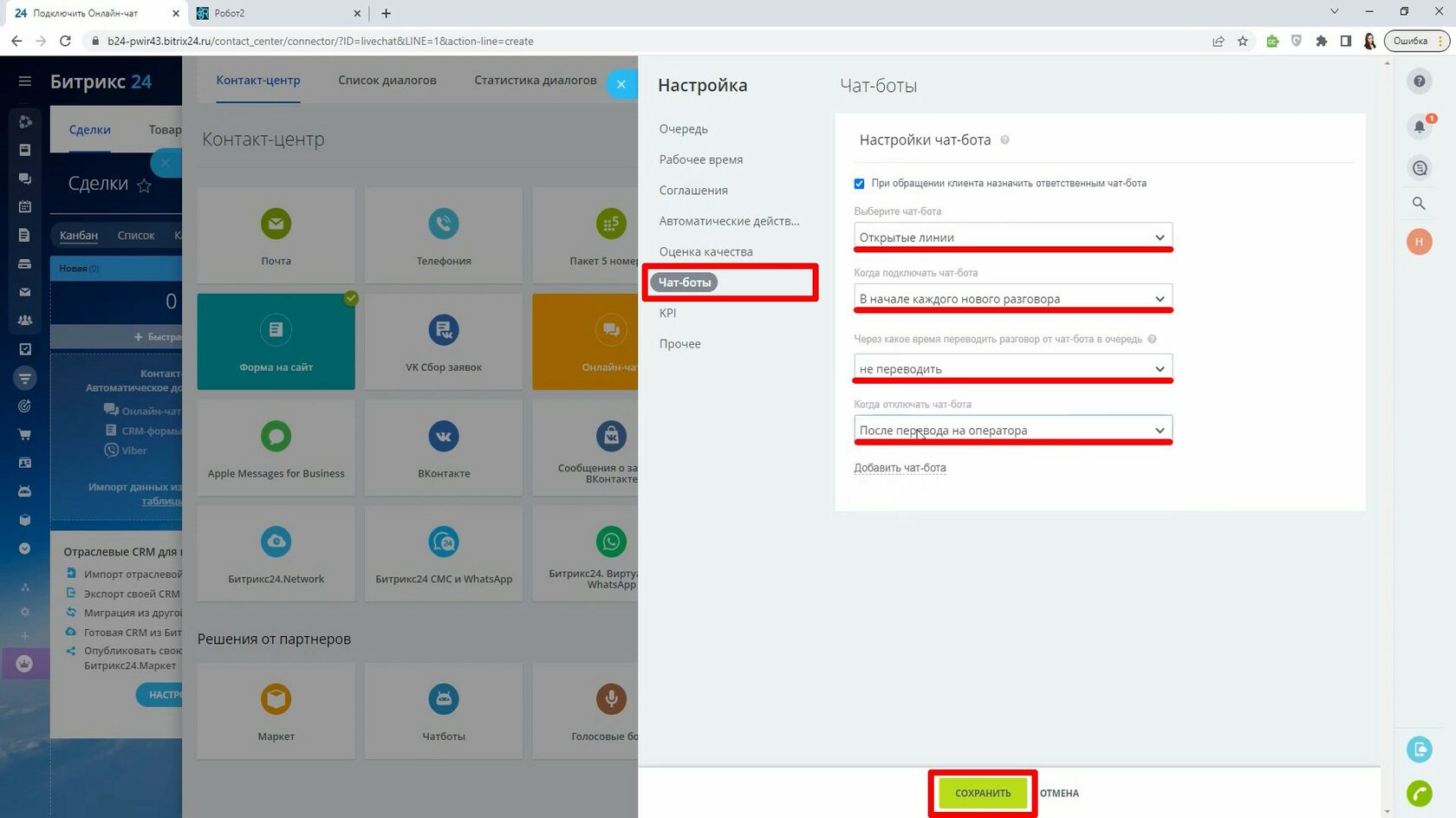Select Очередь settings section
This screenshot has height=818, width=1456.
(683, 129)
